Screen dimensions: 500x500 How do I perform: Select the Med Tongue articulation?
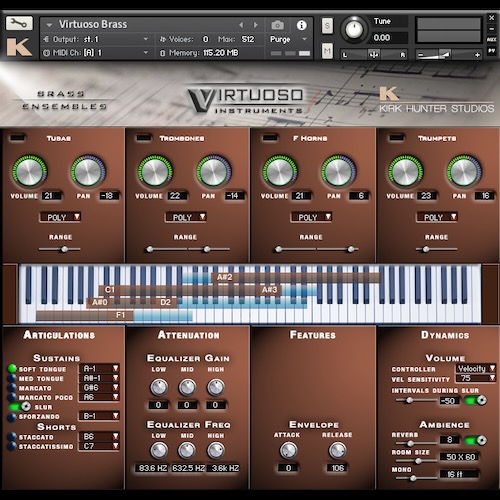(12, 378)
